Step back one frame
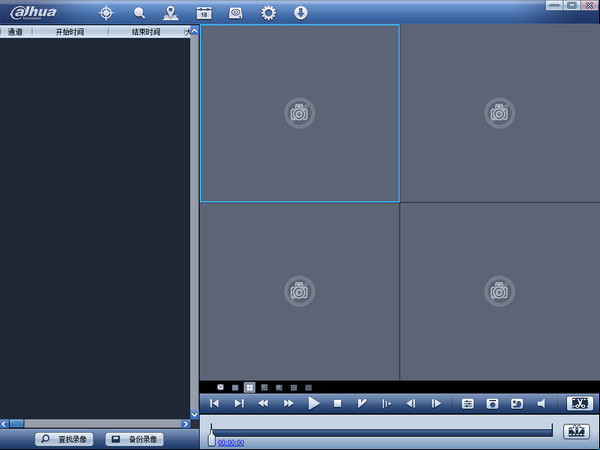Screen dimensions: 600x450 411,403
